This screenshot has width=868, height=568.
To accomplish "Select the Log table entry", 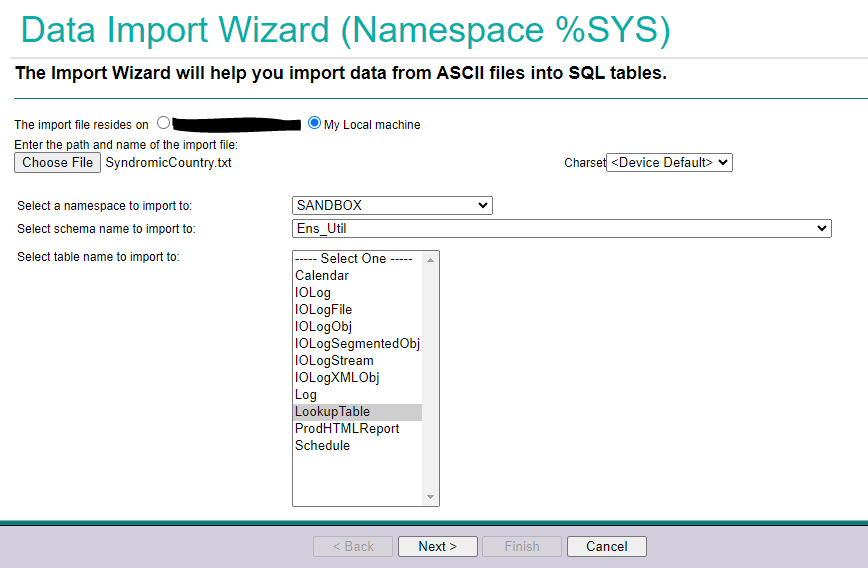I will [306, 395].
